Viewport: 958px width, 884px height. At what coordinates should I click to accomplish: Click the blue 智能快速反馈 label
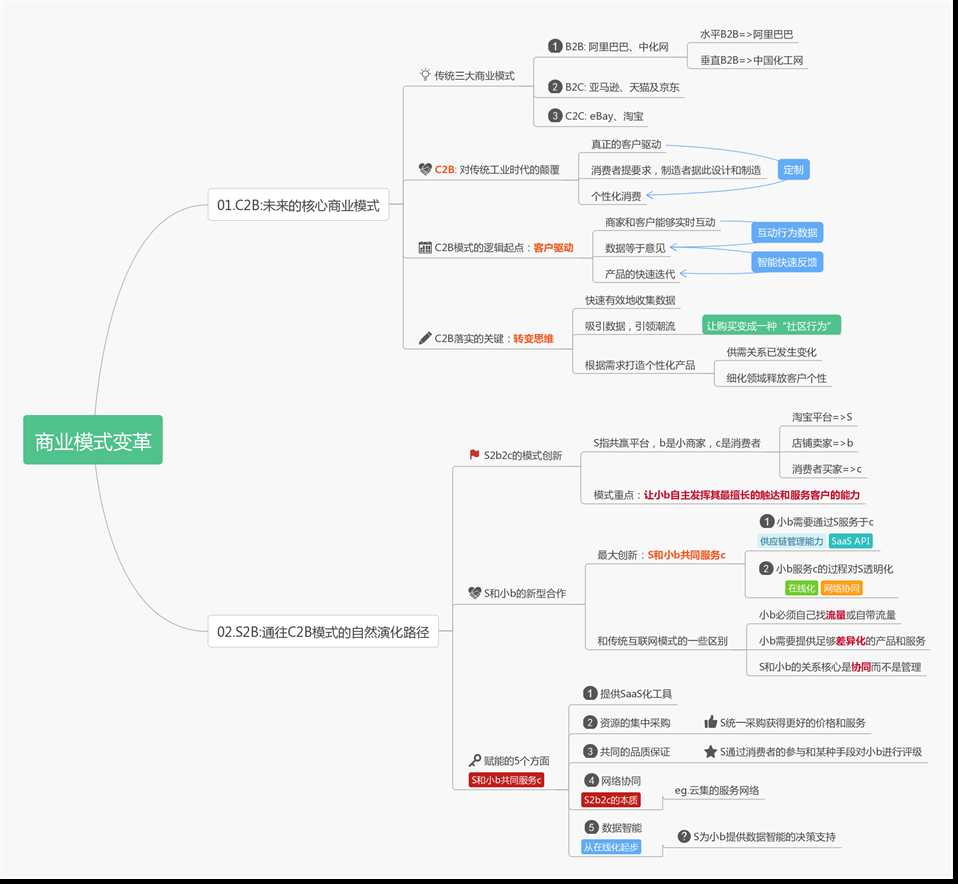tap(787, 262)
